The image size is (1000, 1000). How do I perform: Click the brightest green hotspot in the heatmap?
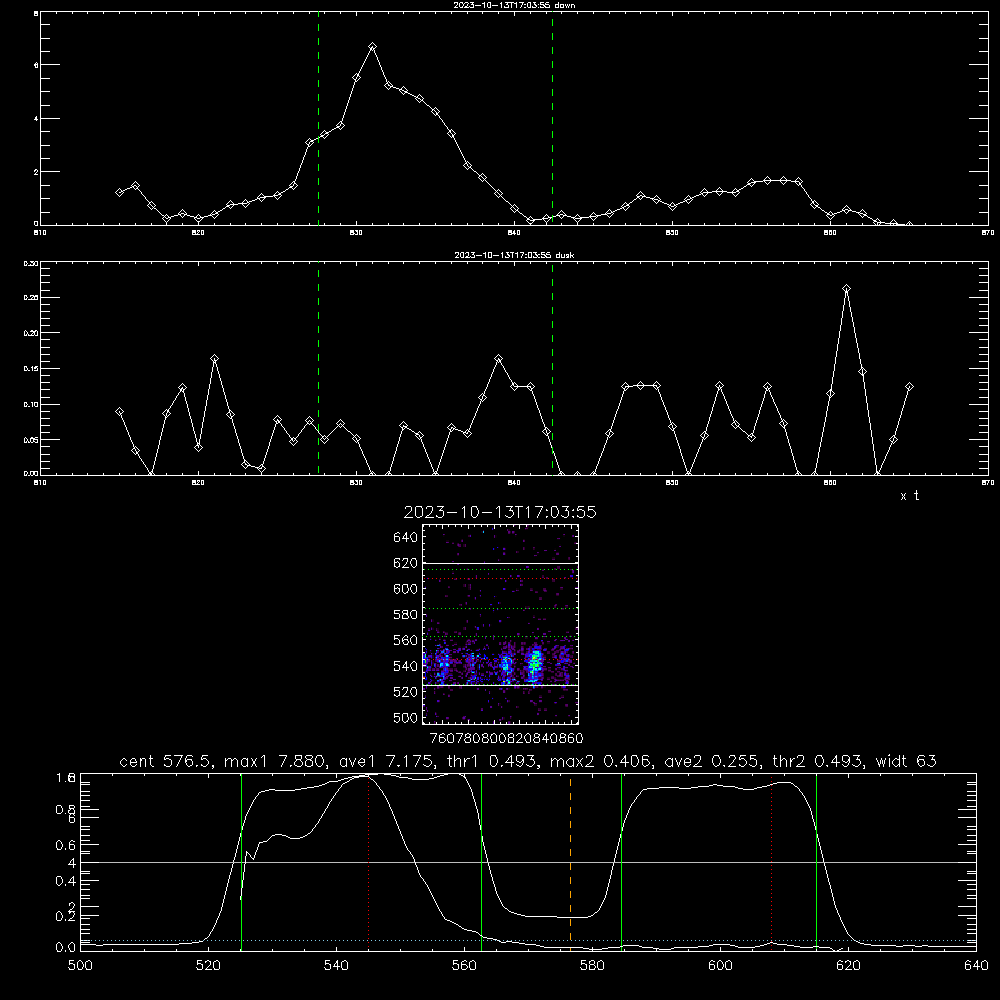click(x=535, y=665)
